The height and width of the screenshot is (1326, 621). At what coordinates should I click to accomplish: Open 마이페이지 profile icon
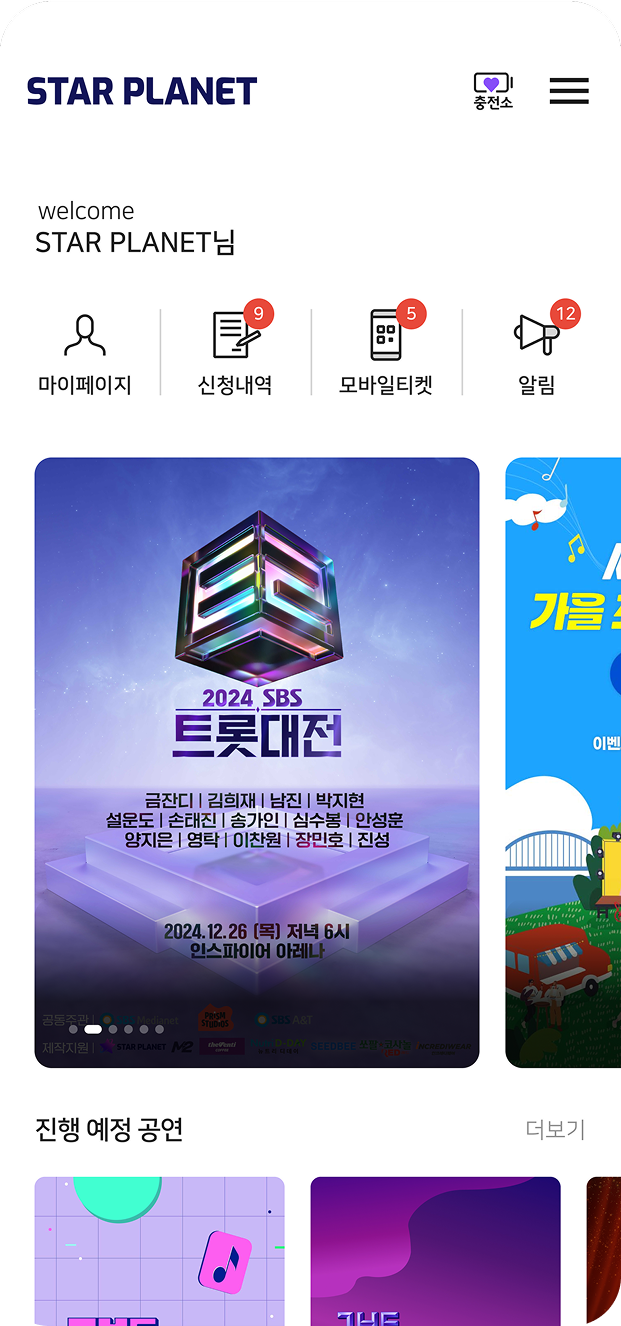85,336
